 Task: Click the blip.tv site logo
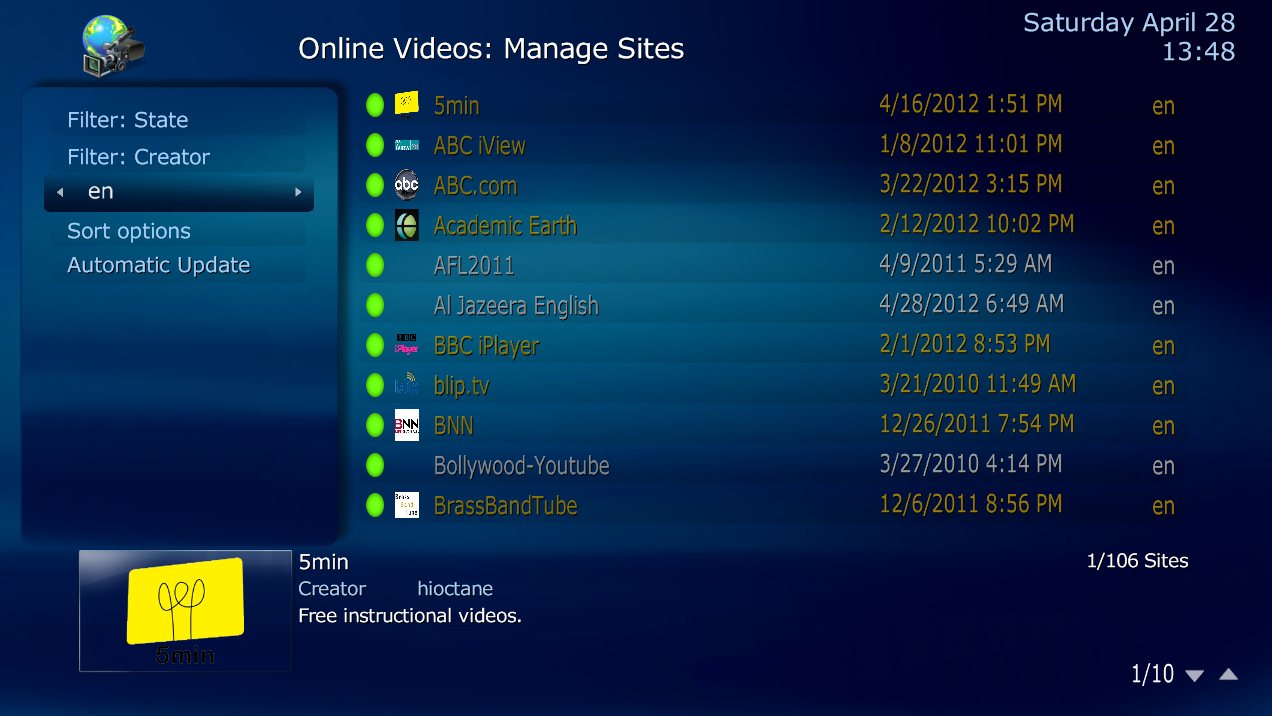[406, 385]
